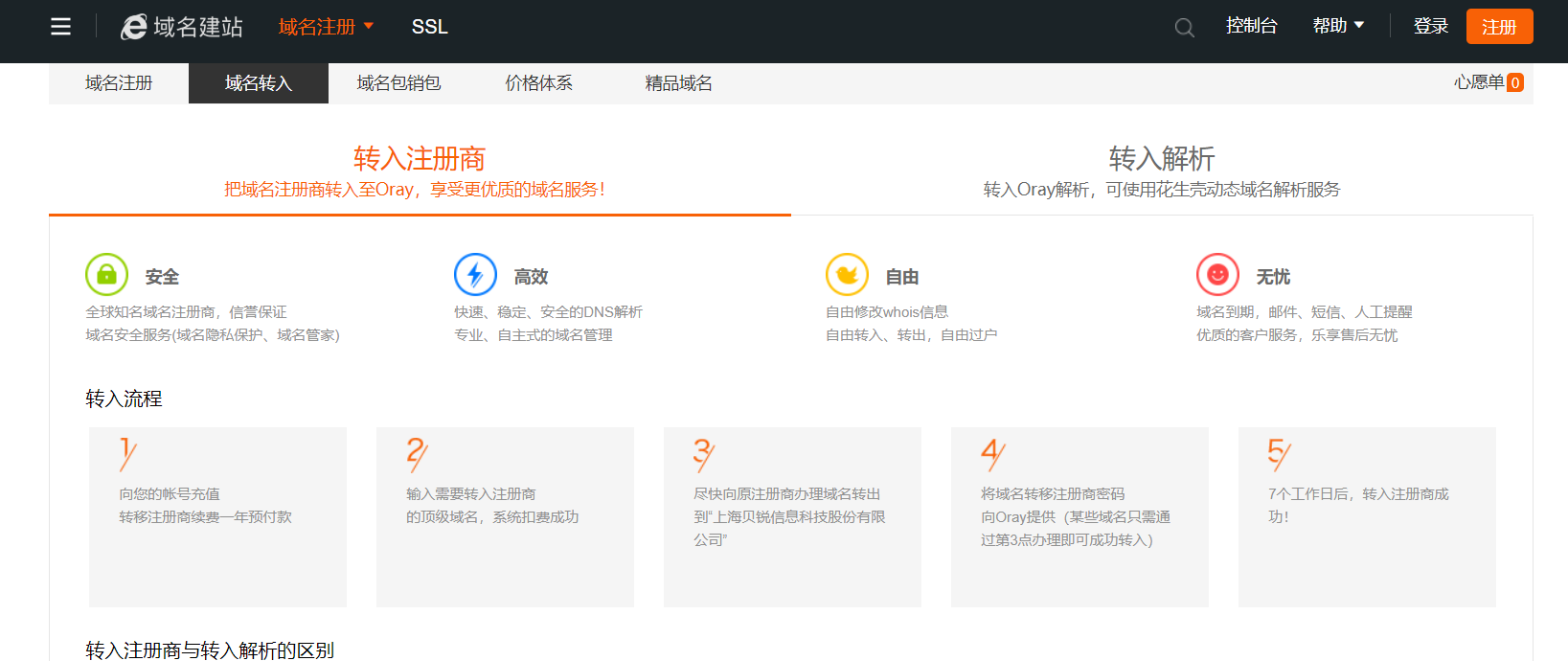
Task: Expand the 帮助 dropdown menu
Action: click(1338, 26)
